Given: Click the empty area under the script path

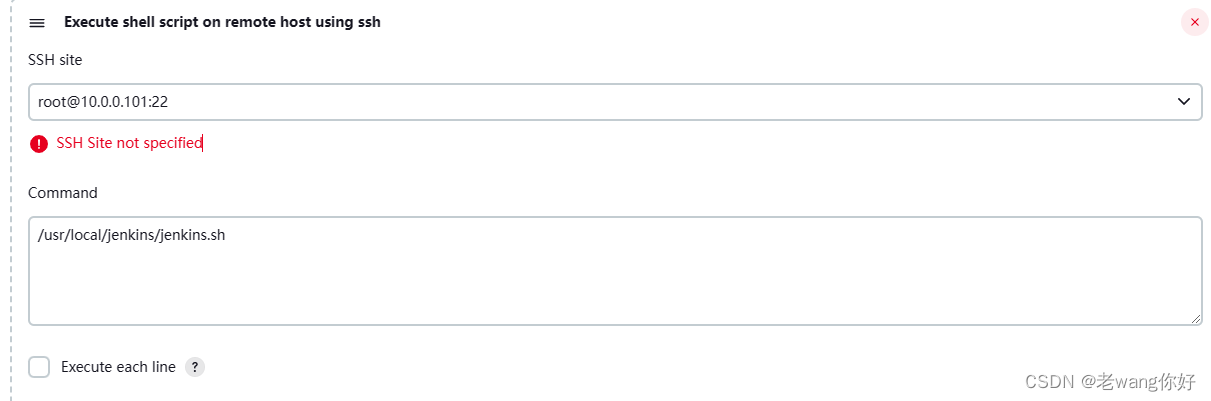Looking at the screenshot, I should [615, 285].
